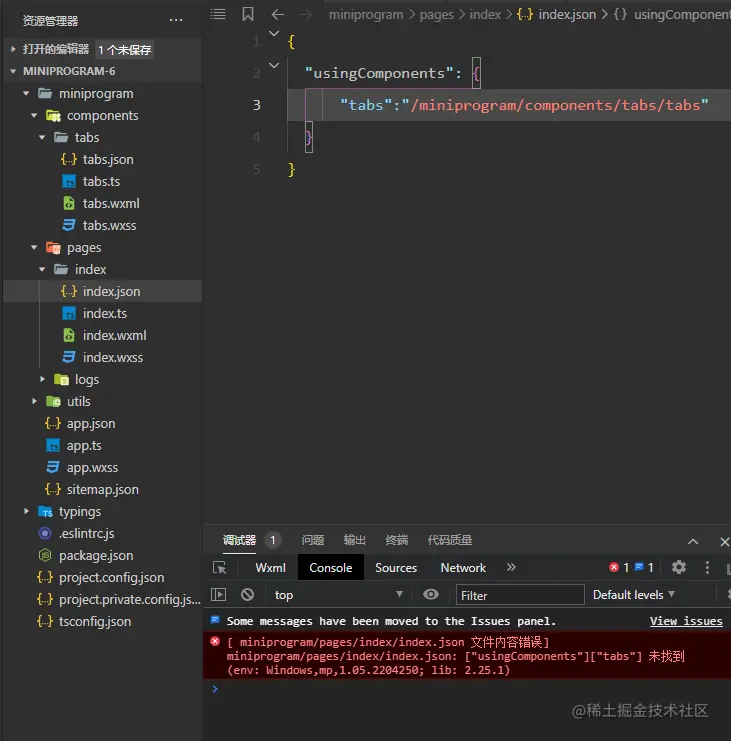731x741 pixels.
Task: Expand the utils folder
Action: [34, 401]
